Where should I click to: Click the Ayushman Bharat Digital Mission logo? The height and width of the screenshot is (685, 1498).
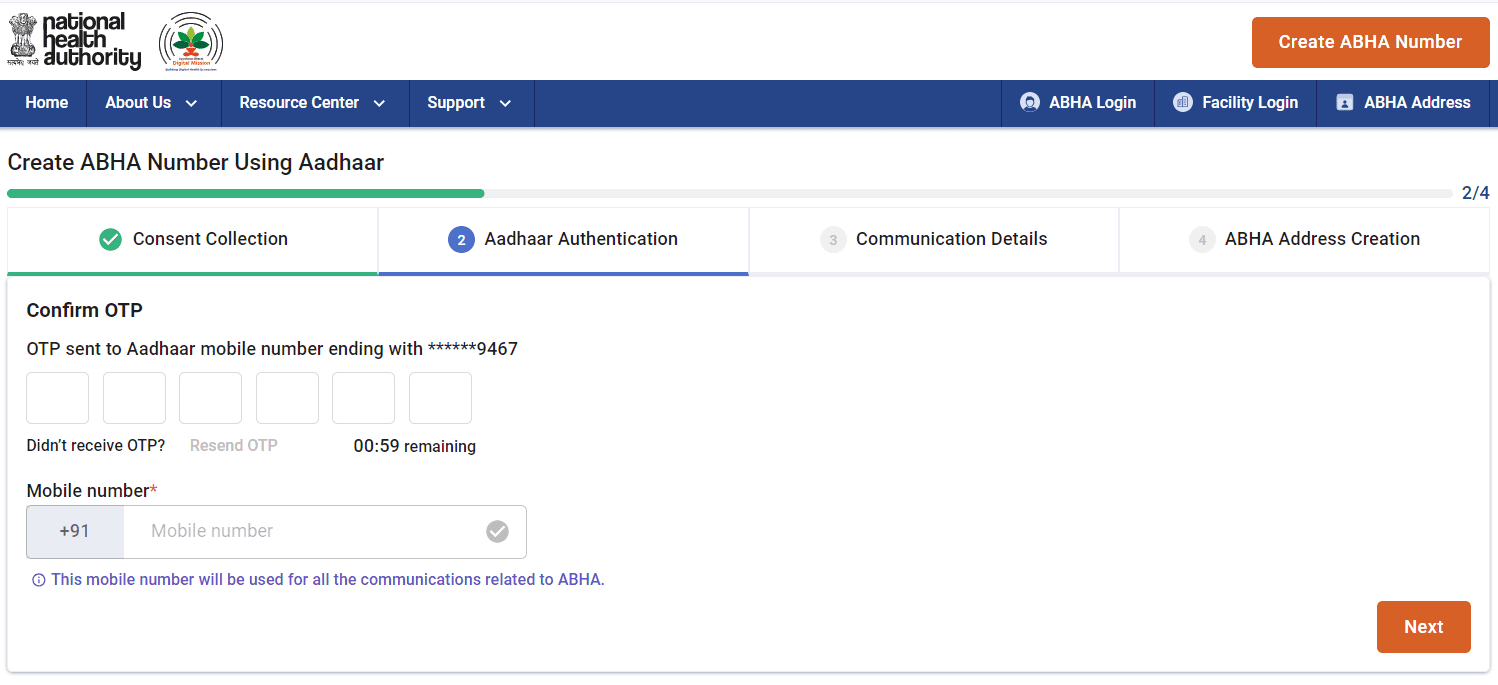point(191,41)
